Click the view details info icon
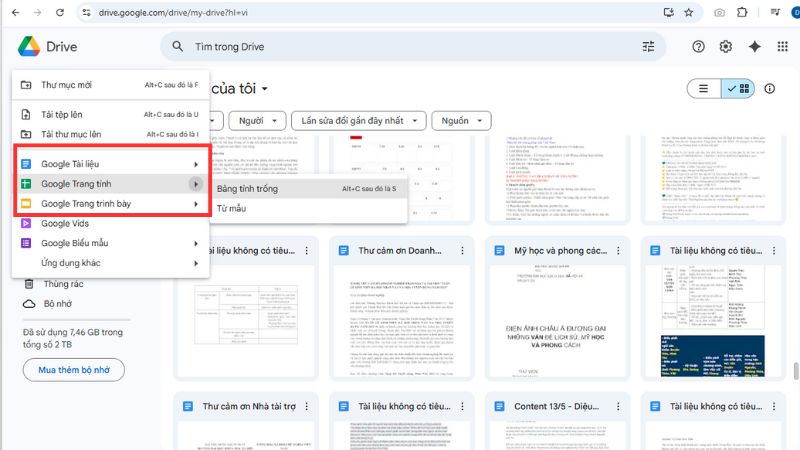Viewport: 800px width, 450px height. click(x=769, y=89)
